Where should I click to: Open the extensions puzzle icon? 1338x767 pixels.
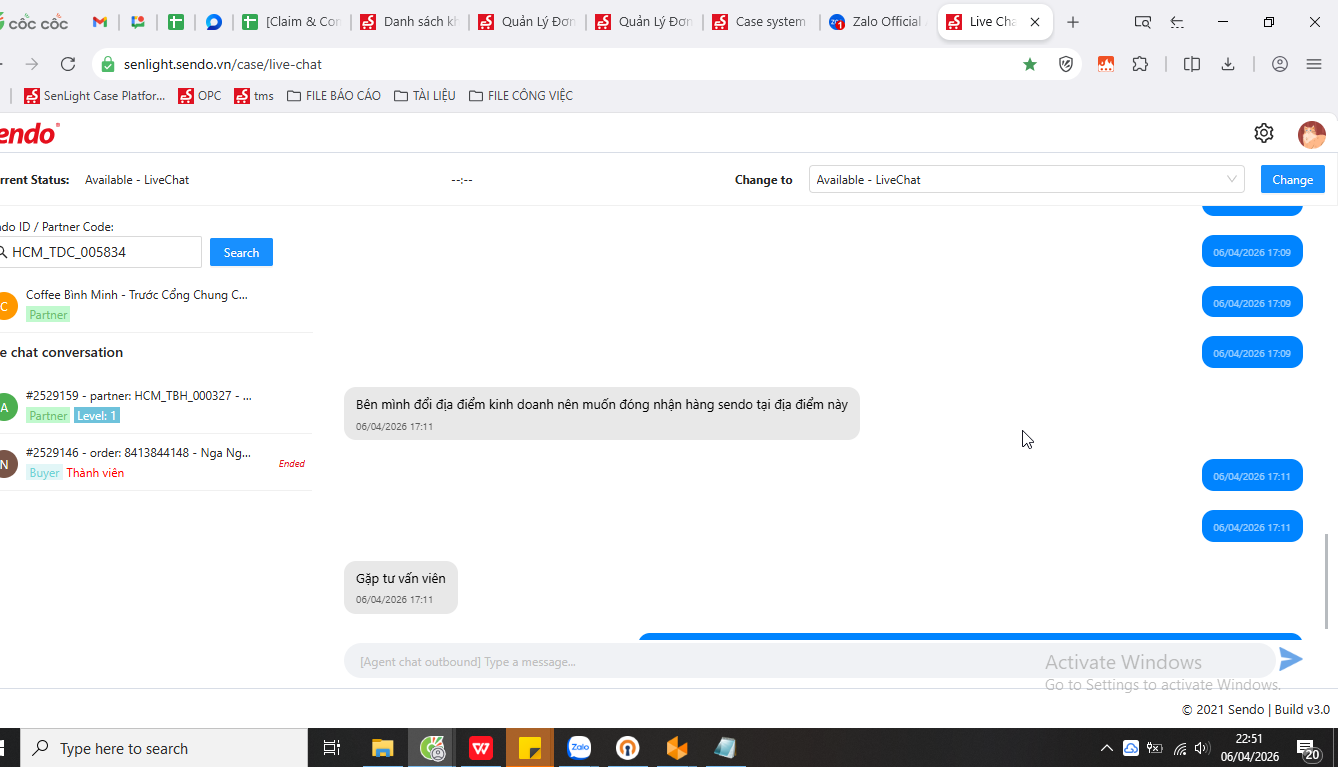pyautogui.click(x=1140, y=64)
